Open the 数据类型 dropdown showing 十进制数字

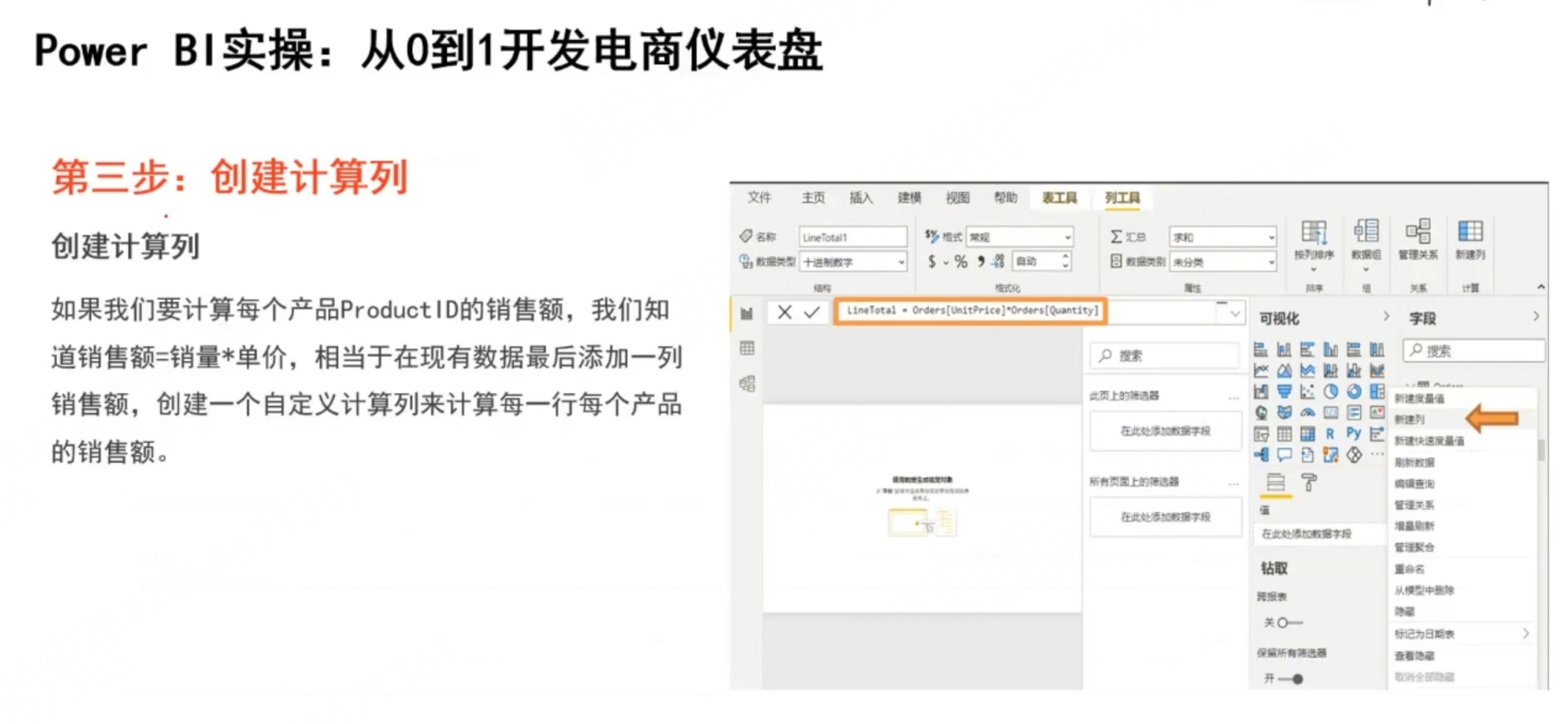(x=853, y=262)
